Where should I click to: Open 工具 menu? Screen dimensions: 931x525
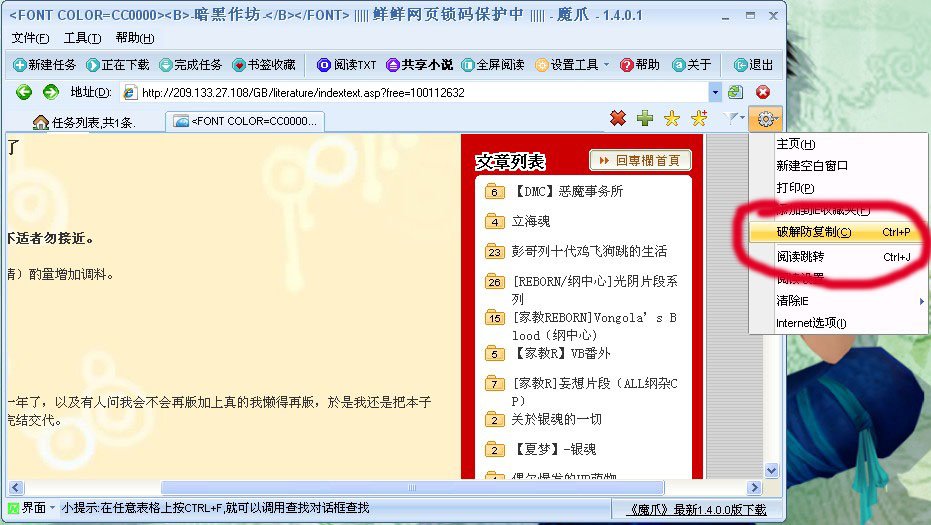83,38
